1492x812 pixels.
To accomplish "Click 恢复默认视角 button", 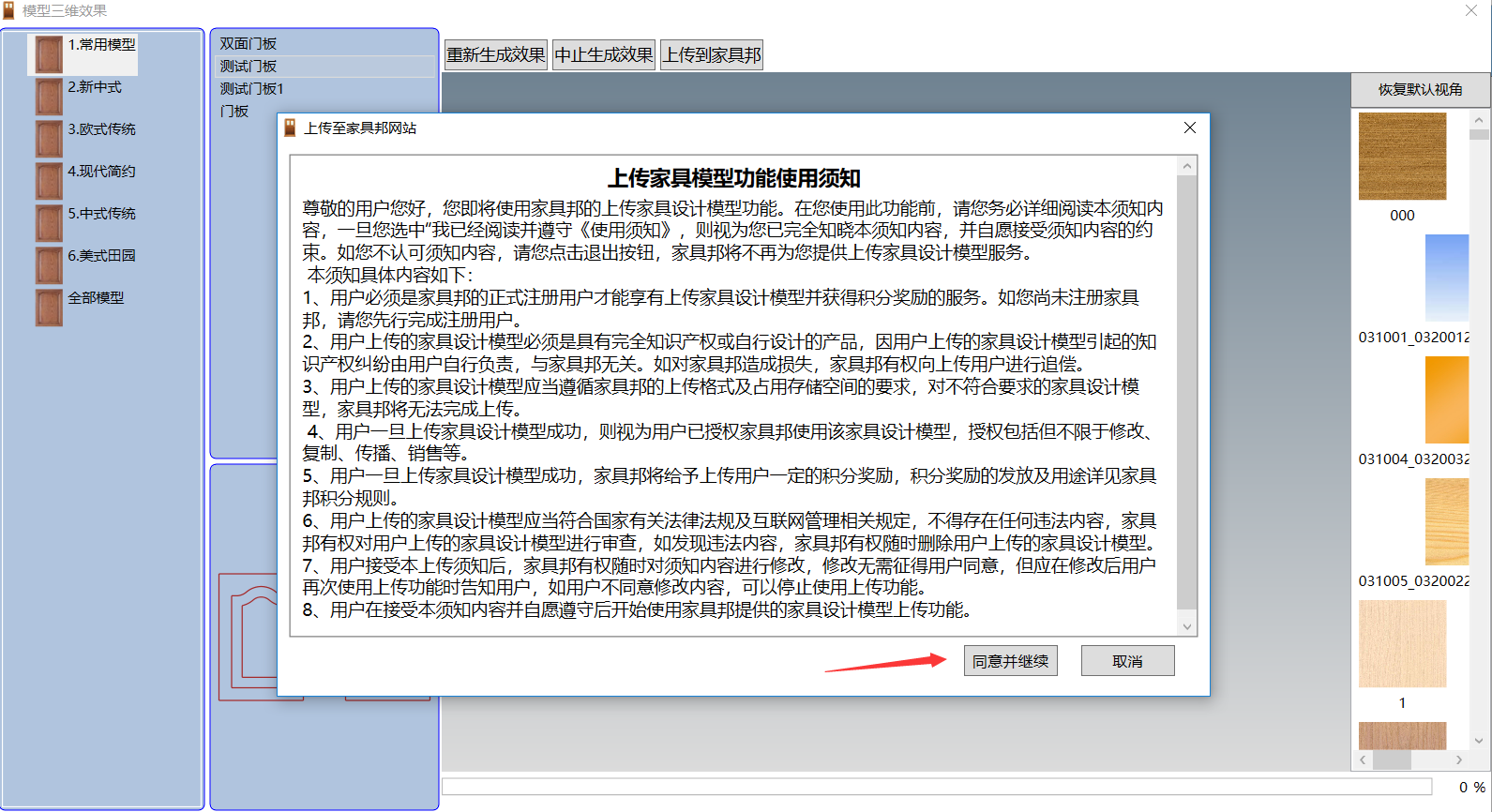I will point(1420,89).
